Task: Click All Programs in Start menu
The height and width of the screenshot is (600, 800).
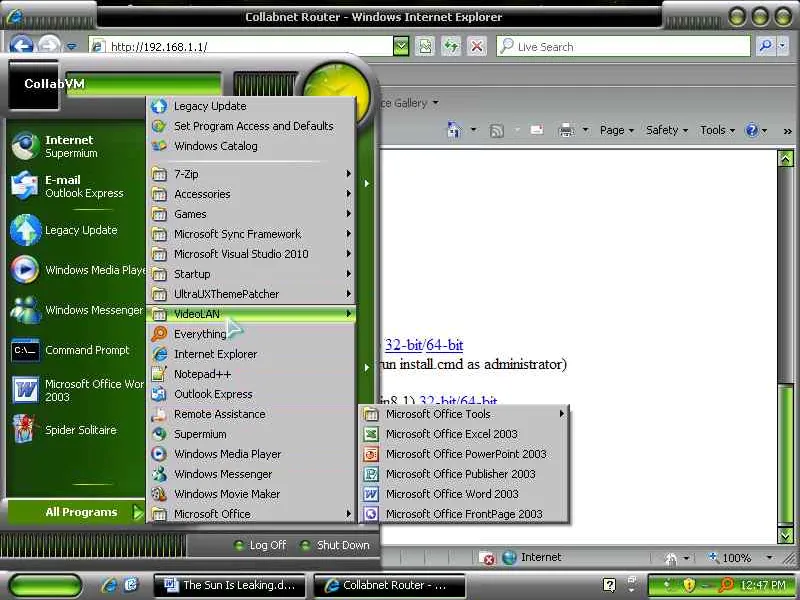Action: coord(77,512)
